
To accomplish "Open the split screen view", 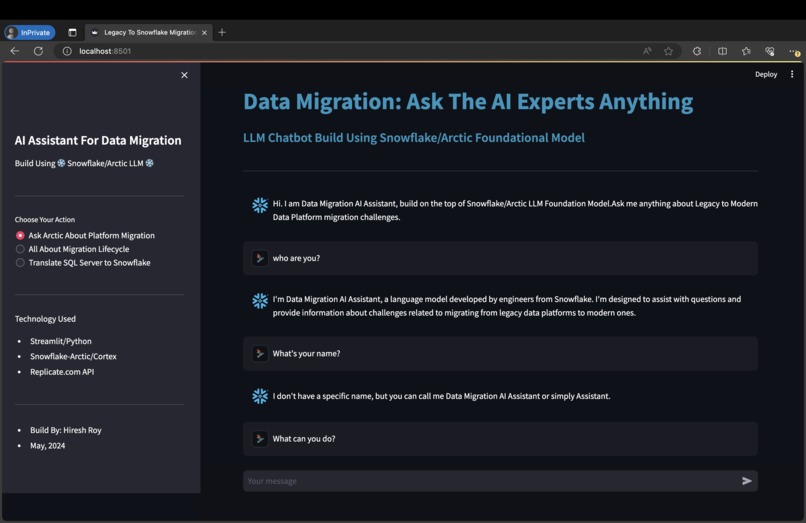I will [722, 51].
